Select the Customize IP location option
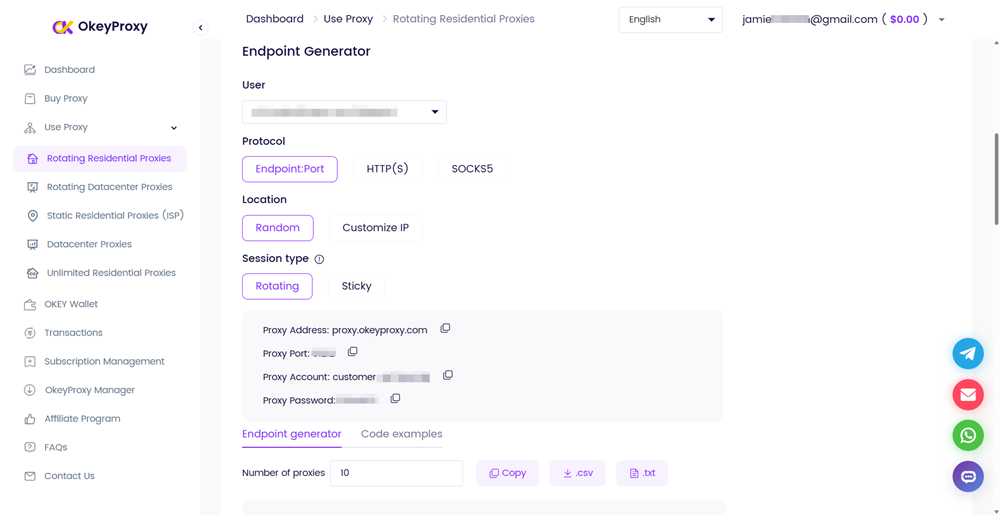The width and height of the screenshot is (1000, 515). [376, 228]
